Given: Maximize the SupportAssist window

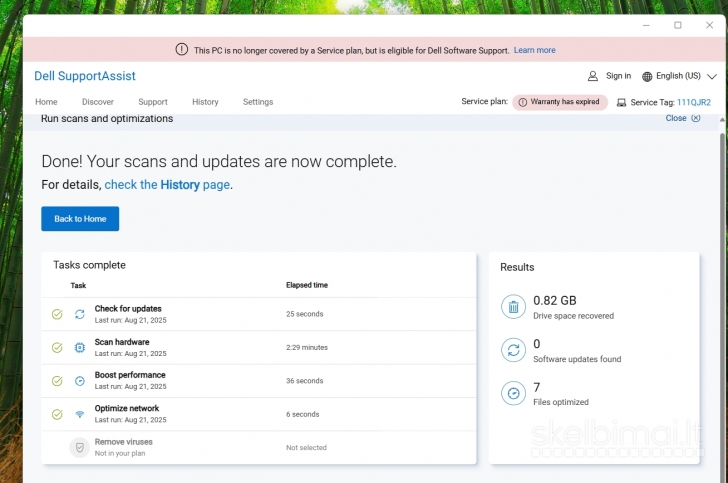Looking at the screenshot, I should (x=678, y=25).
